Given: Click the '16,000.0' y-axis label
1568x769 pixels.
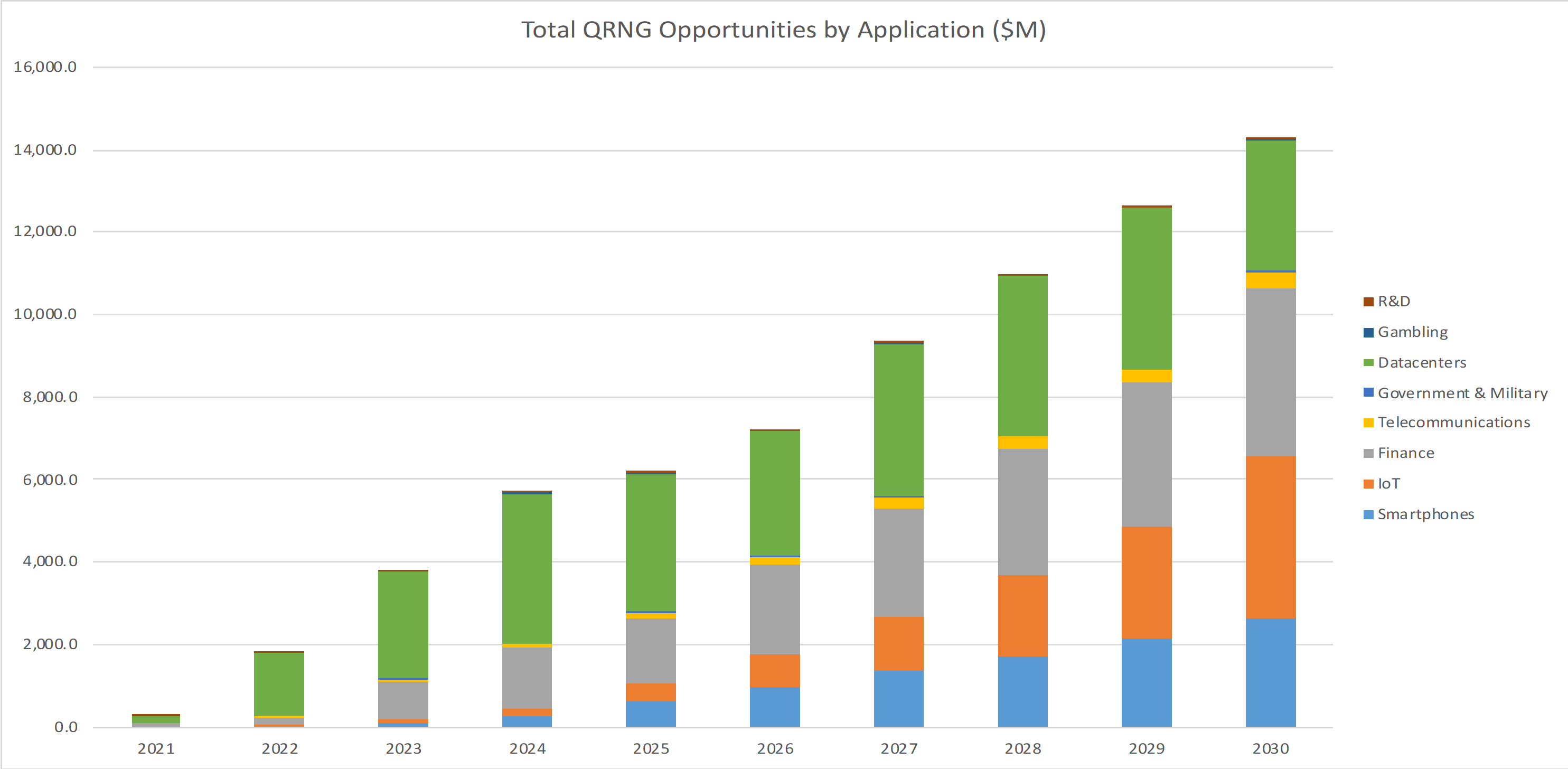Looking at the screenshot, I should pos(45,67).
